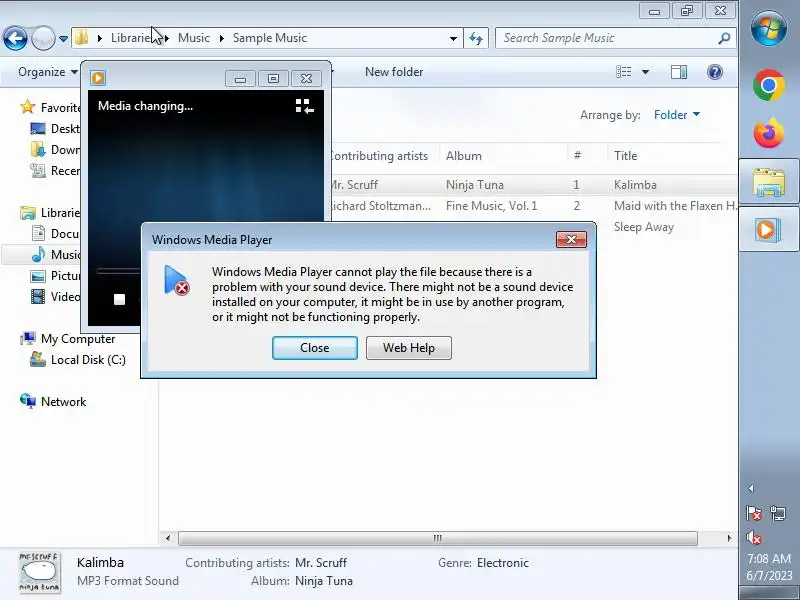Click the Electronic genre value
This screenshot has height=600, width=800.
click(503, 563)
